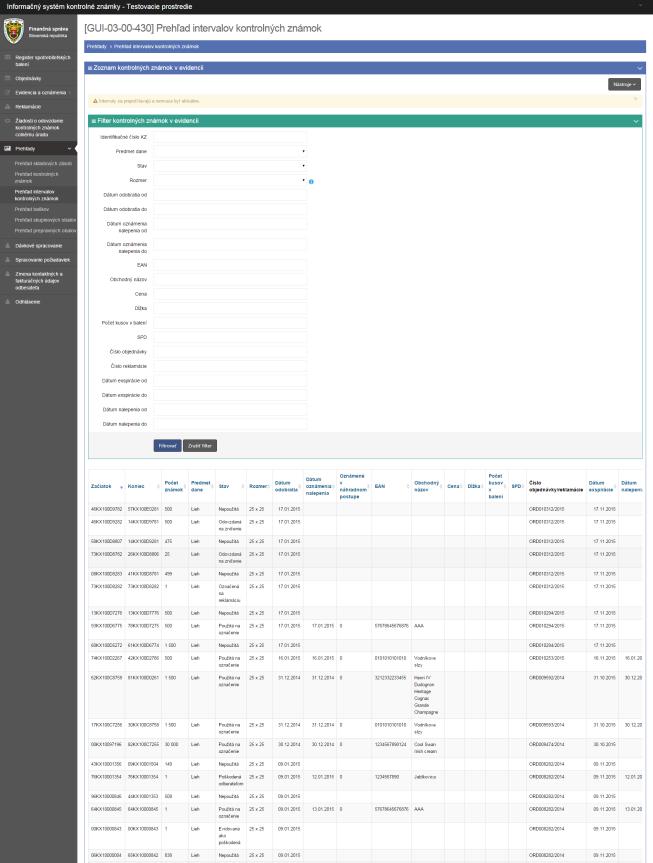Click into Číslo objednávky filter field
Image resolution: width=653 pixels, height=863 pixels.
click(x=230, y=352)
